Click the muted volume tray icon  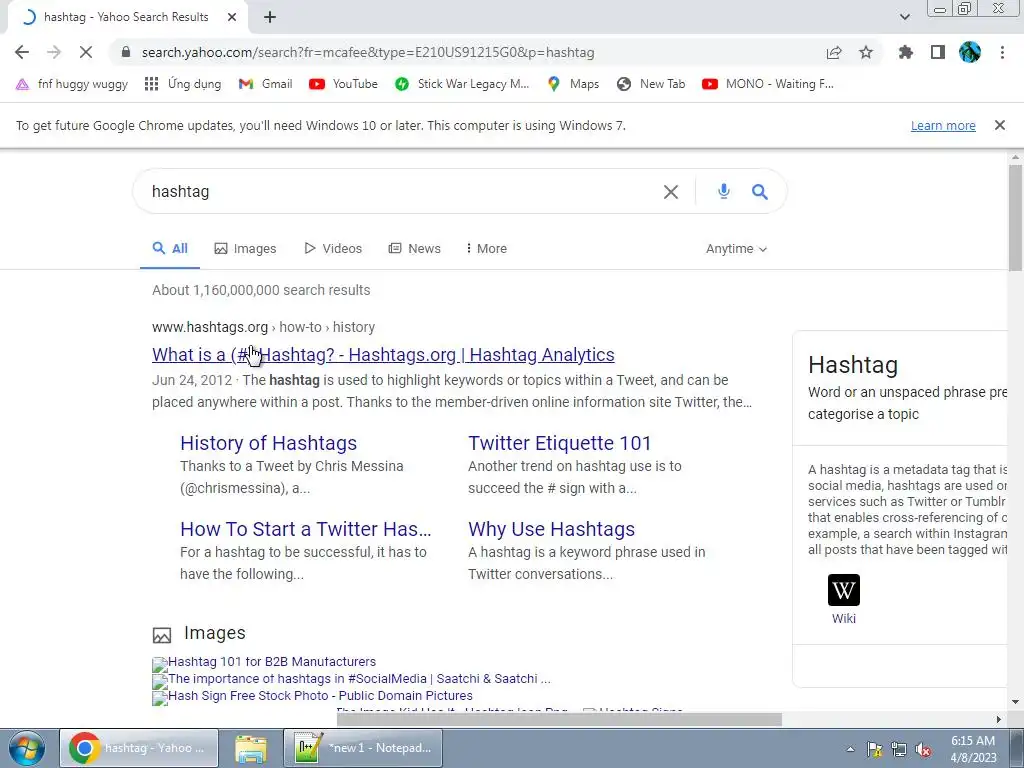923,750
